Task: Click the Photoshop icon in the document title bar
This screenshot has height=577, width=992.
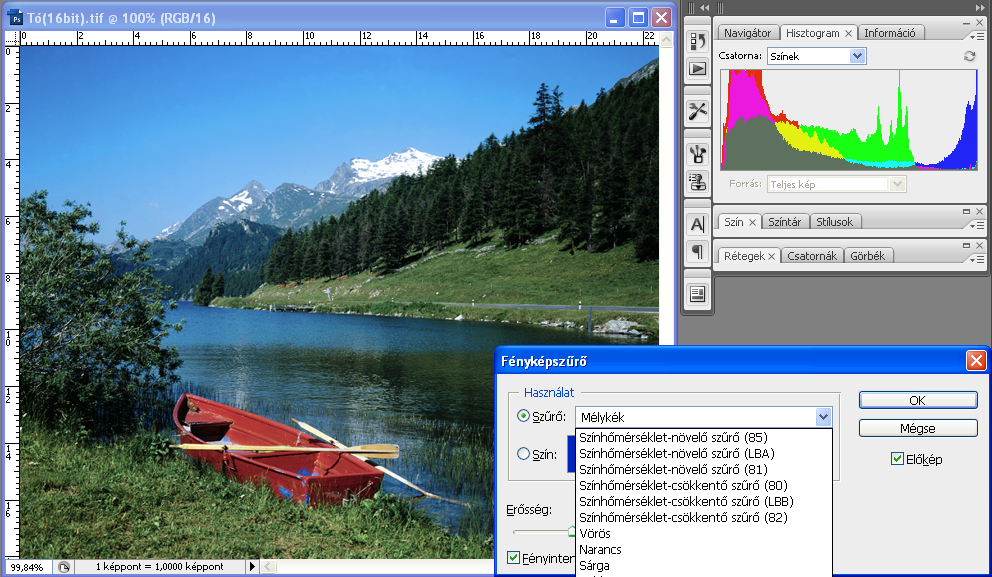Action: (16, 18)
